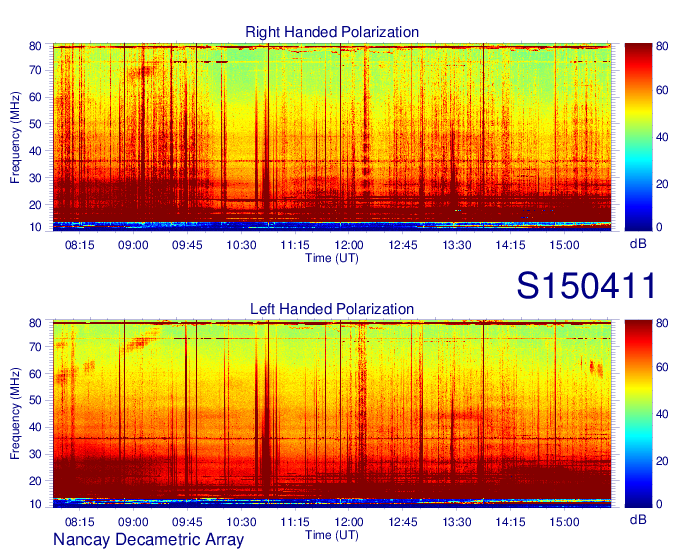
Task: Click '20' on upper frequency axis
Action: pyautogui.click(x=36, y=205)
